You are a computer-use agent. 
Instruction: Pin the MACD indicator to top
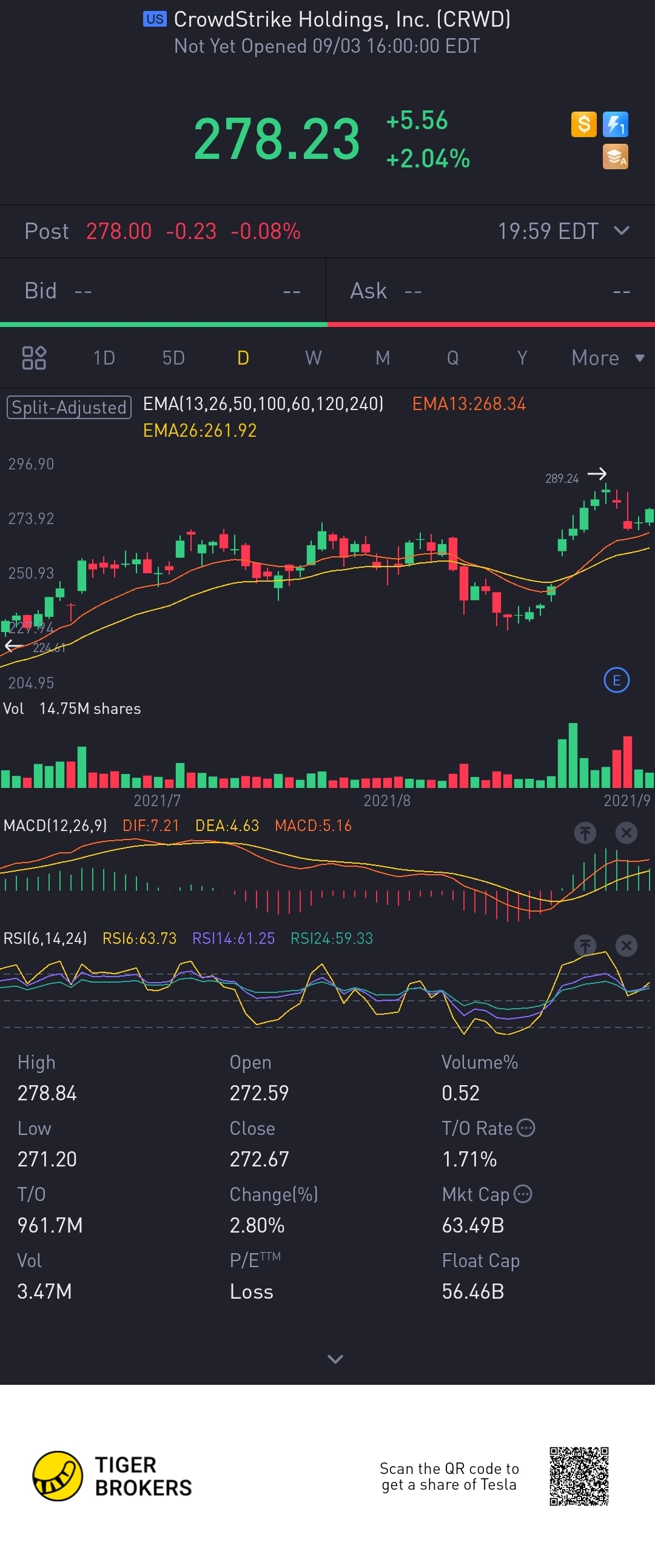pyautogui.click(x=585, y=833)
